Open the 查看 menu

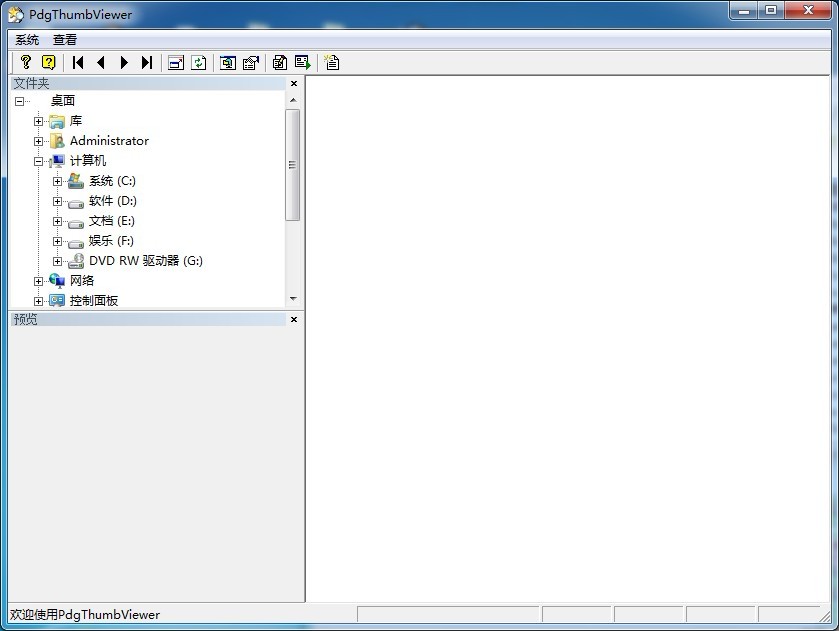click(x=65, y=40)
